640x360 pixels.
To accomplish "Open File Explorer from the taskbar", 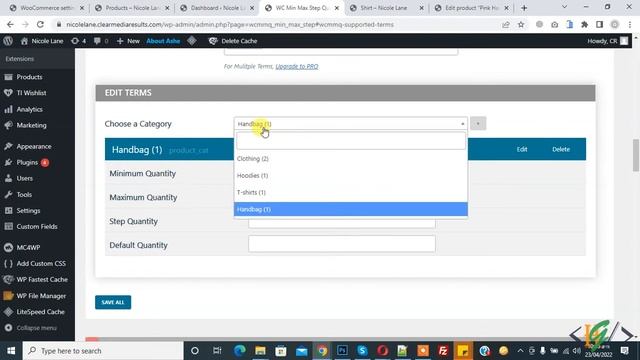I will [x=260, y=351].
